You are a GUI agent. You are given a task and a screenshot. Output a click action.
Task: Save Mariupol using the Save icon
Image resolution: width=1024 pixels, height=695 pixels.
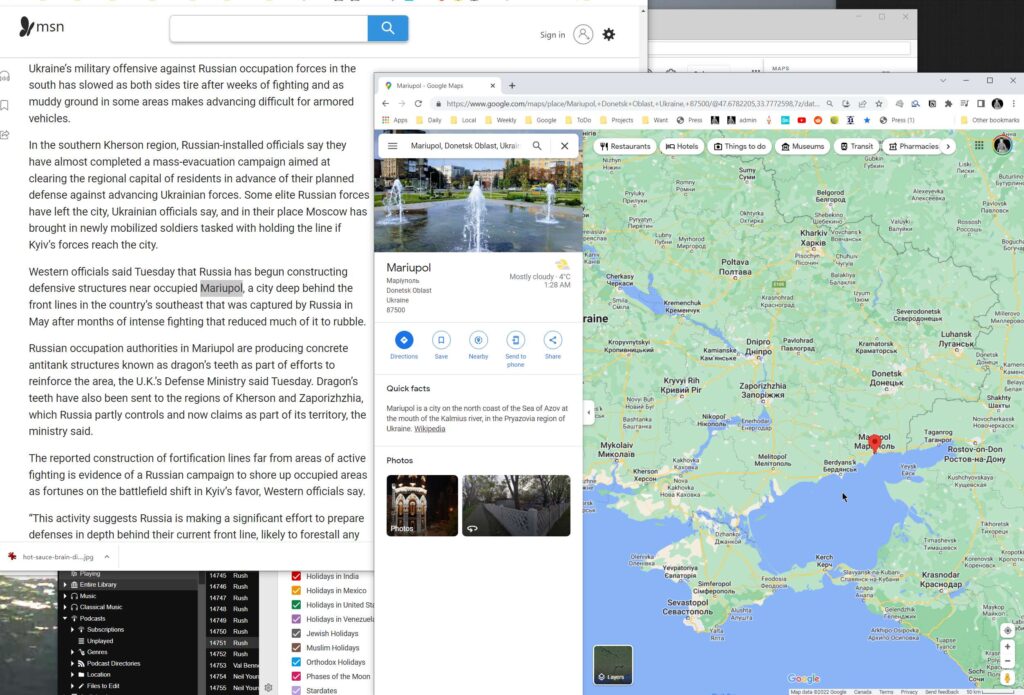[441, 340]
